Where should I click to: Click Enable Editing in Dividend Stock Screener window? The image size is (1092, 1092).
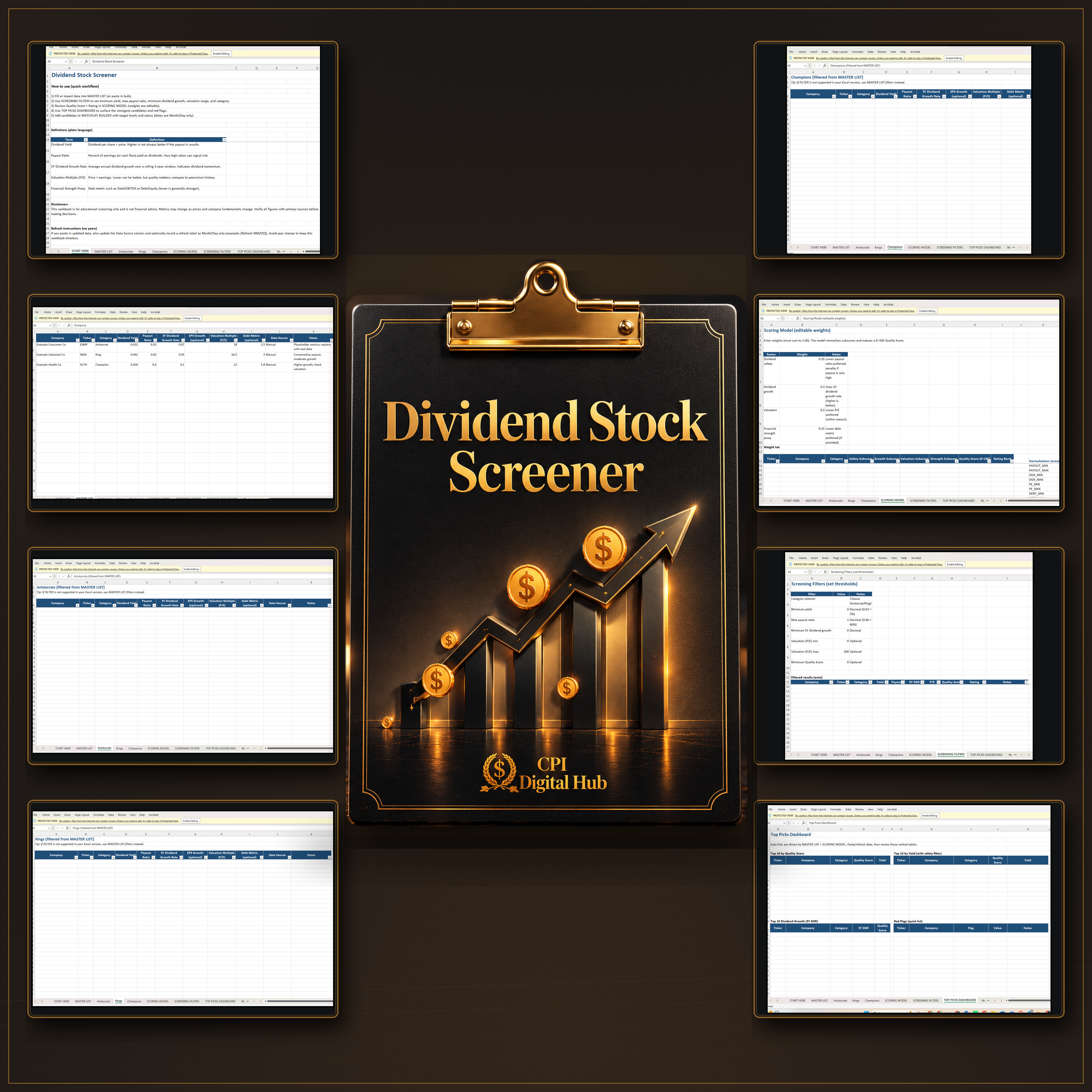(222, 54)
